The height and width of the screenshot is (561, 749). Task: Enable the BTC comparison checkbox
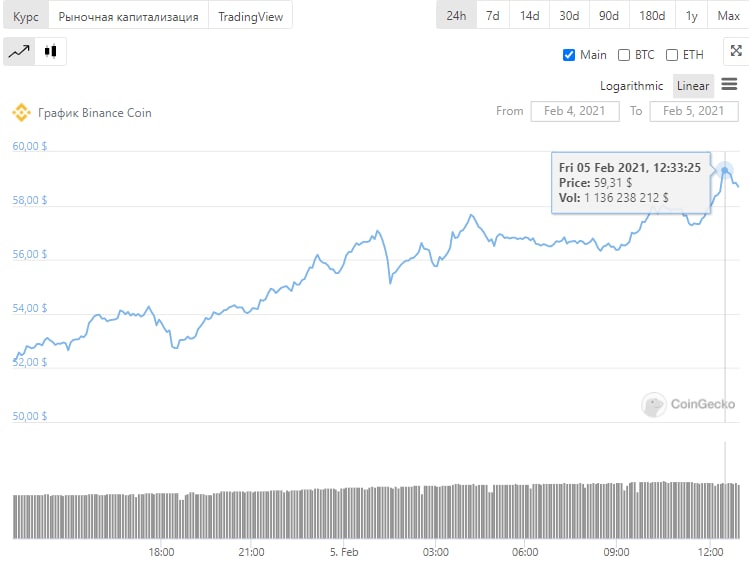point(624,55)
